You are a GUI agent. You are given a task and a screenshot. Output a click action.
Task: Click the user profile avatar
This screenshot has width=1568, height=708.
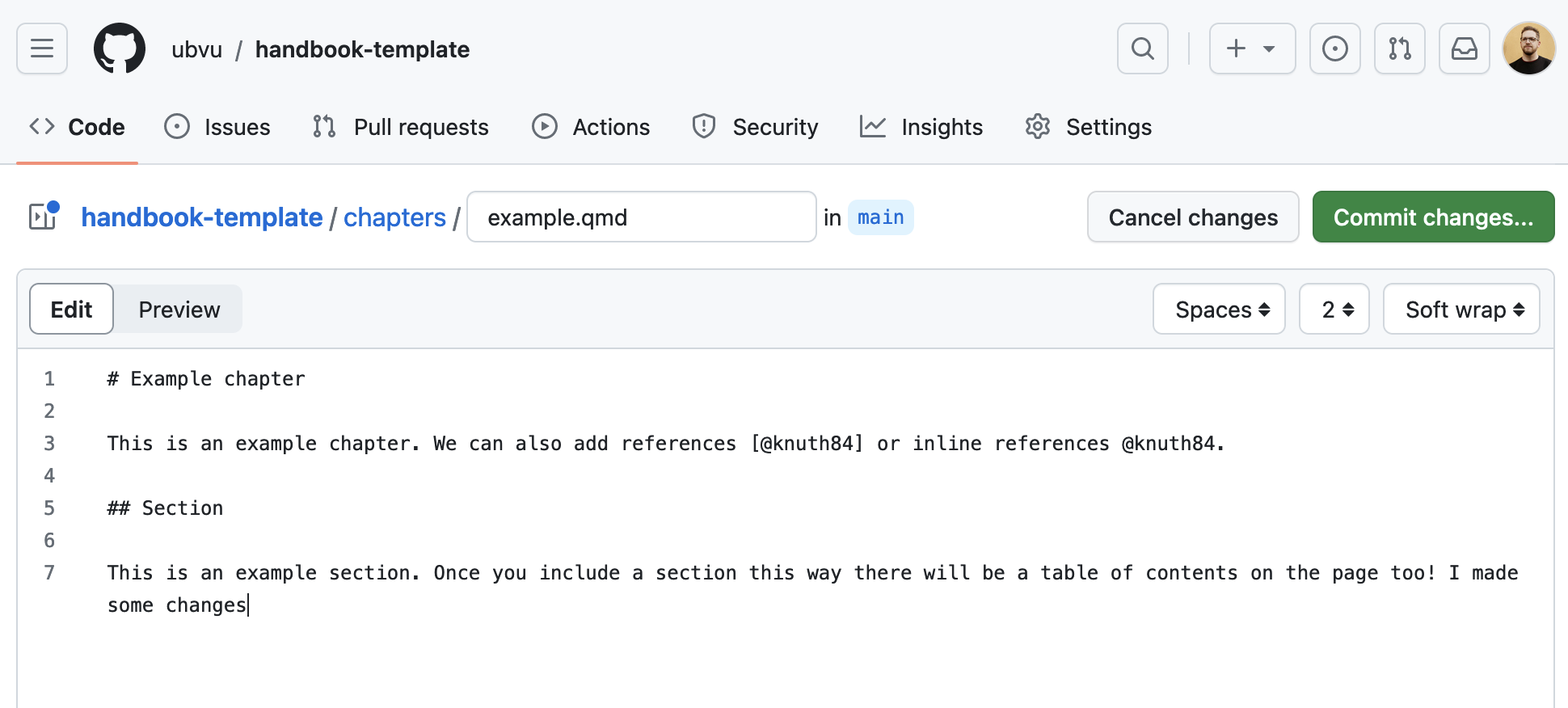(x=1528, y=48)
